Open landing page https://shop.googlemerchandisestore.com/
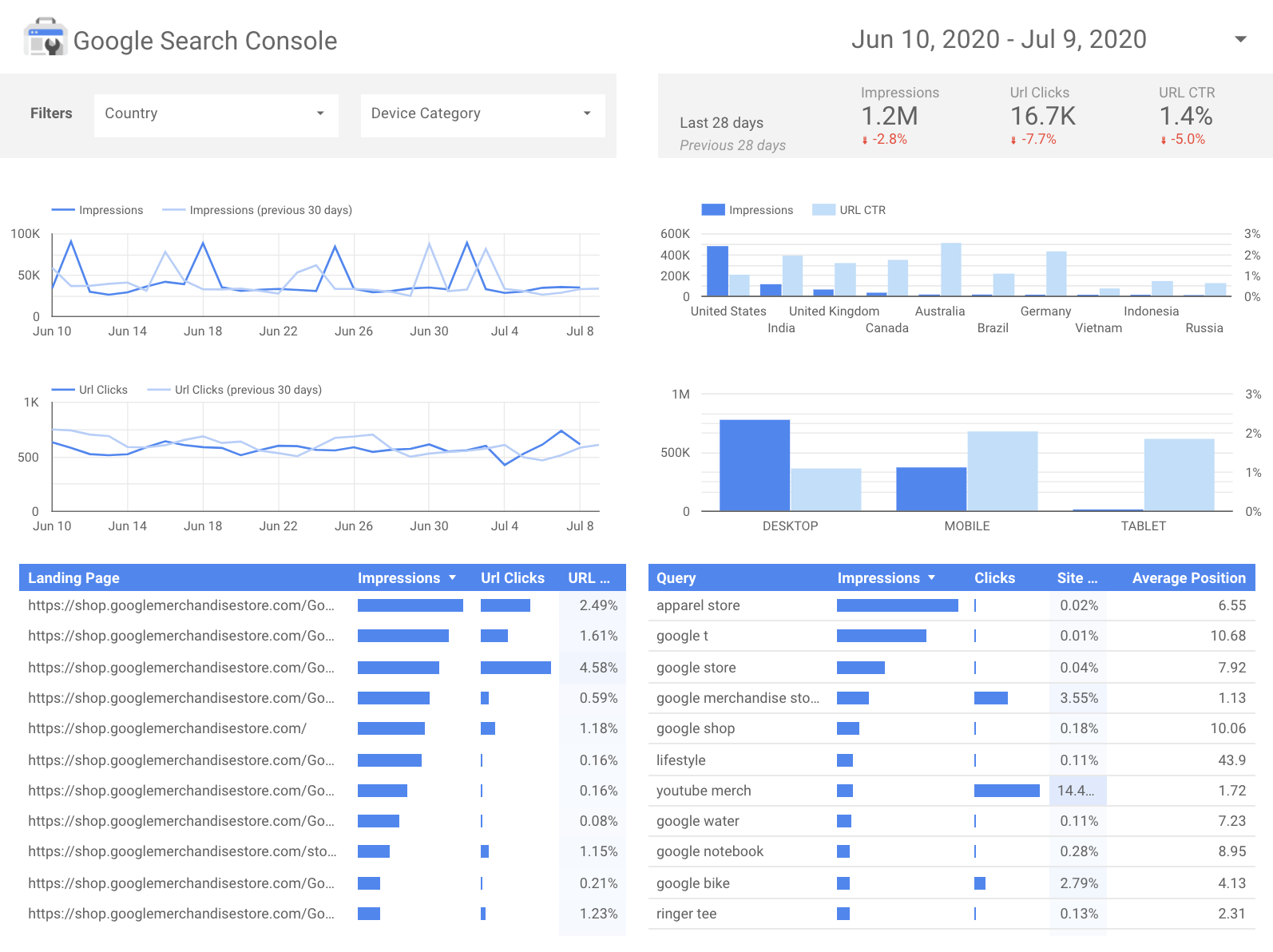Image resolution: width=1273 pixels, height=952 pixels. tap(167, 728)
